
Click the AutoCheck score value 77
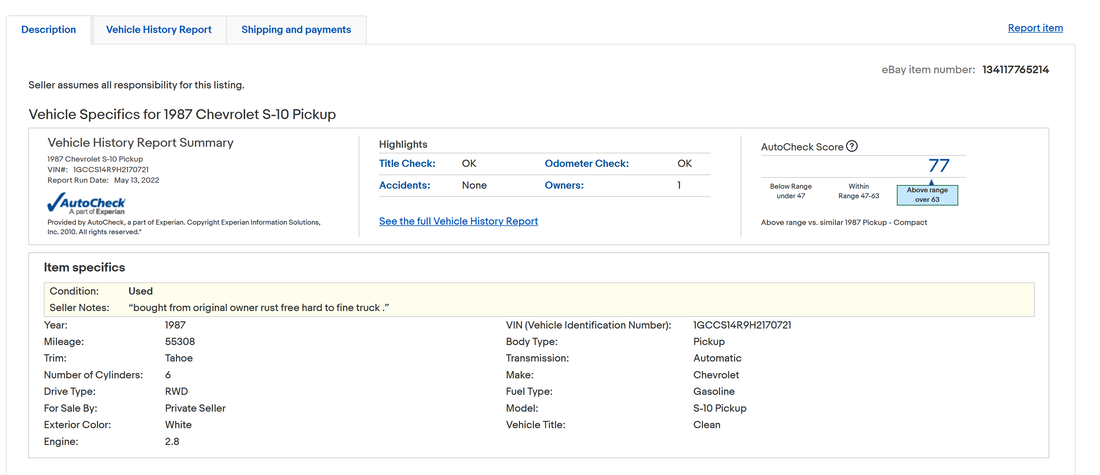939,166
